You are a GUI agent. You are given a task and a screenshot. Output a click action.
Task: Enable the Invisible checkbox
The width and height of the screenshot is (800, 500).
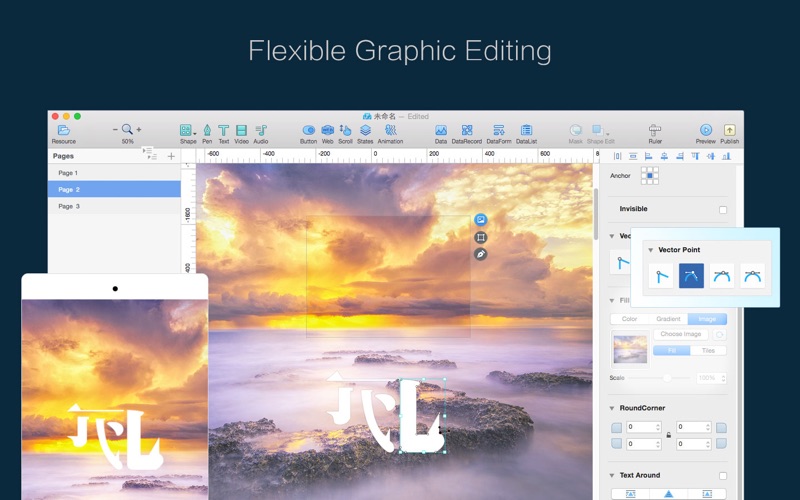[723, 210]
